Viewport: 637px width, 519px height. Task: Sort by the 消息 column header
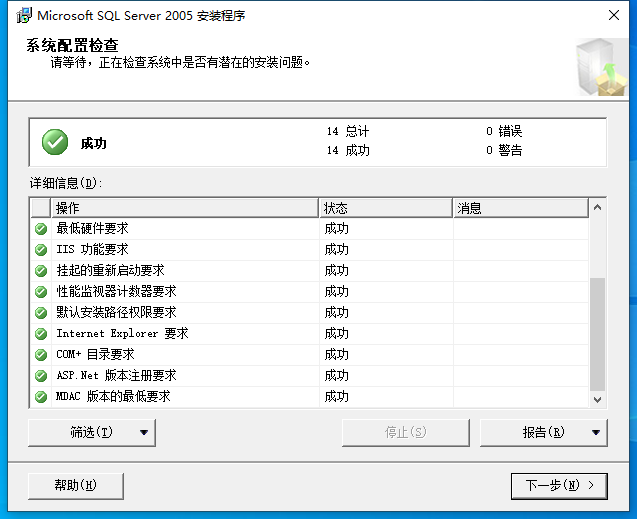pyautogui.click(x=521, y=208)
